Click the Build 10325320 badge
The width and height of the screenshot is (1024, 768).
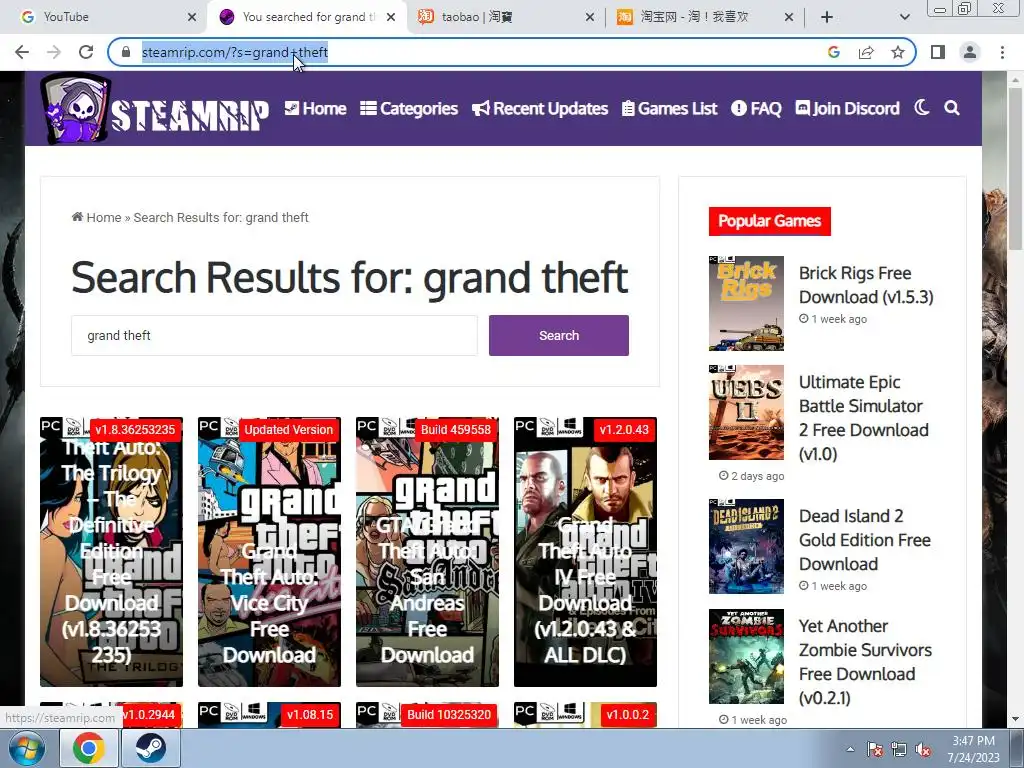tap(449, 715)
